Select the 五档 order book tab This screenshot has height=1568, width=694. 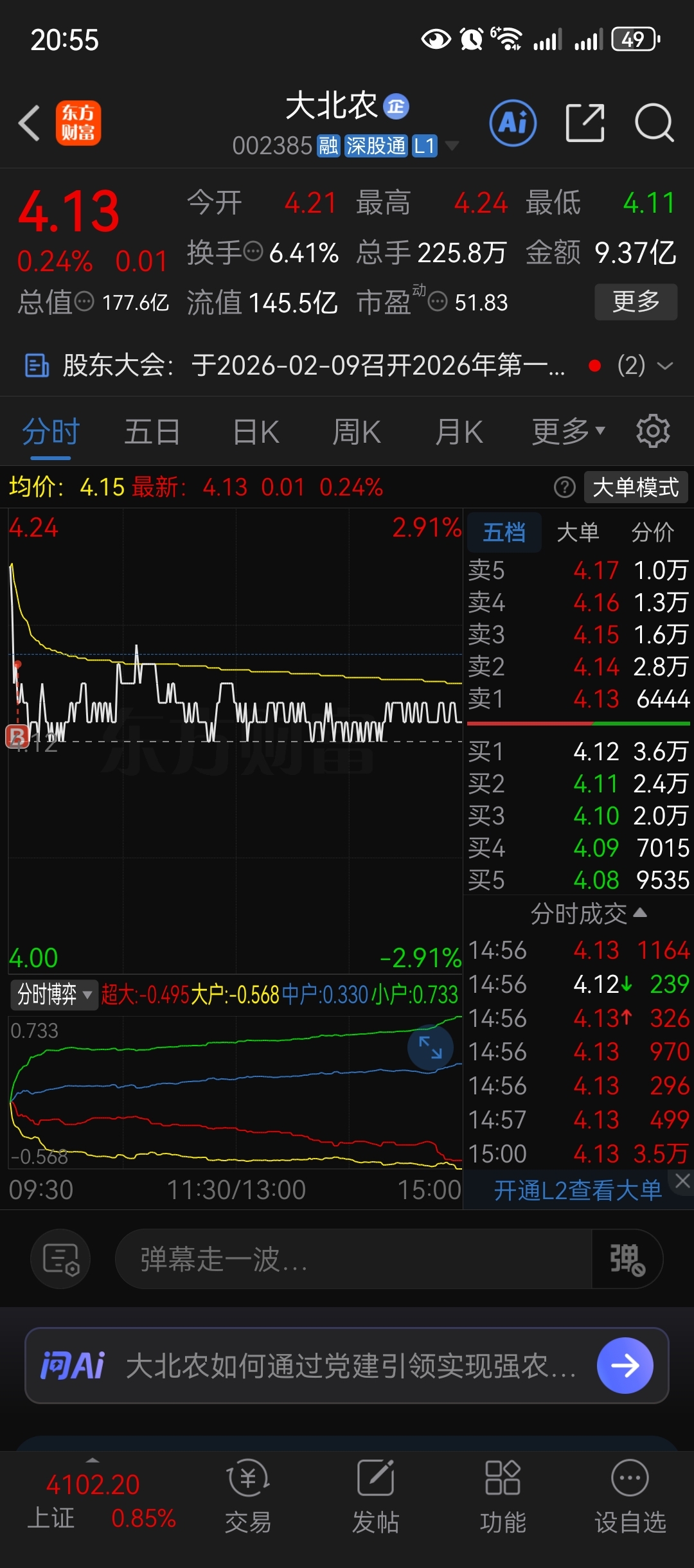click(504, 532)
